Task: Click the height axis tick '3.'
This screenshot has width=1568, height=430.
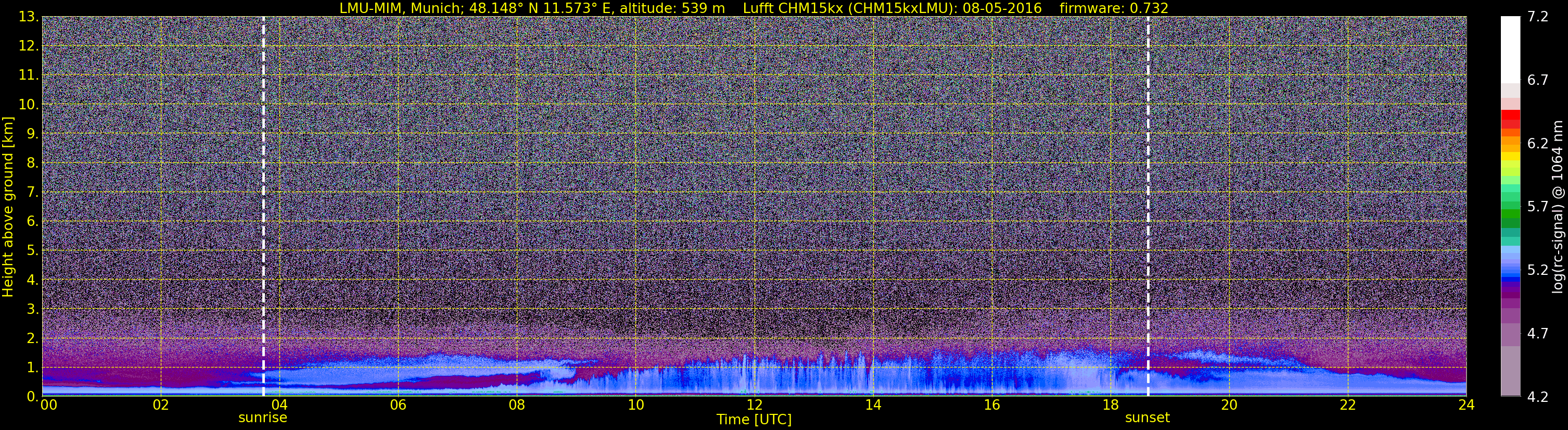Action: (32, 309)
